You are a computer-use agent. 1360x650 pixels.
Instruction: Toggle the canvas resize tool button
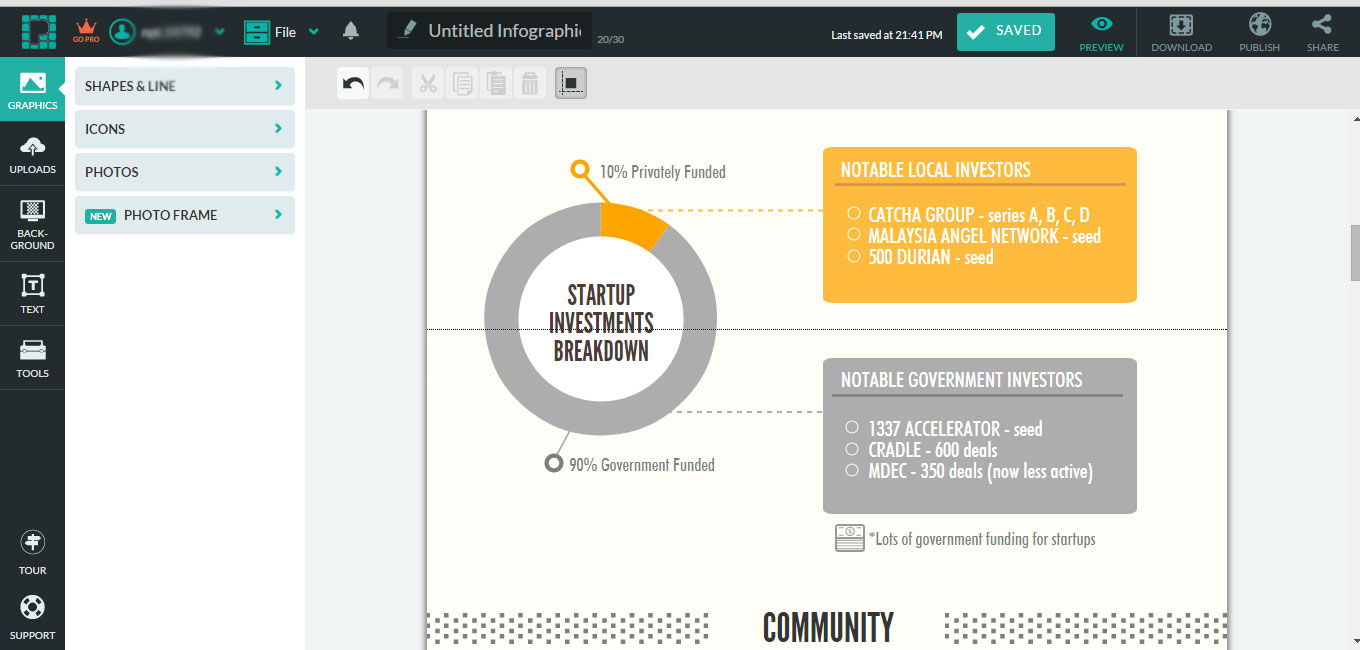571,84
